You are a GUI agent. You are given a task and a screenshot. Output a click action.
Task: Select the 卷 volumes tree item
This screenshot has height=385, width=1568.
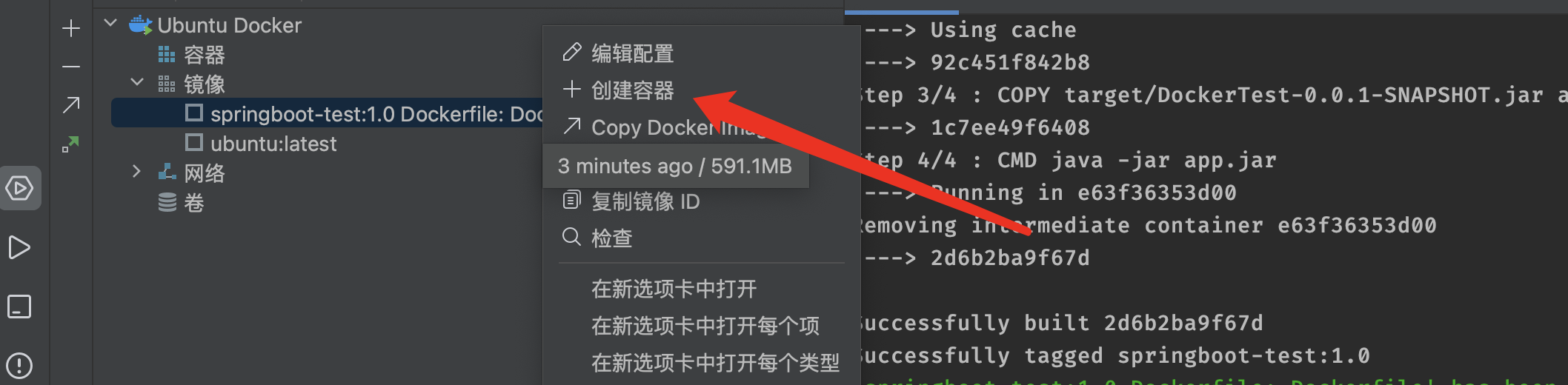pos(193,203)
